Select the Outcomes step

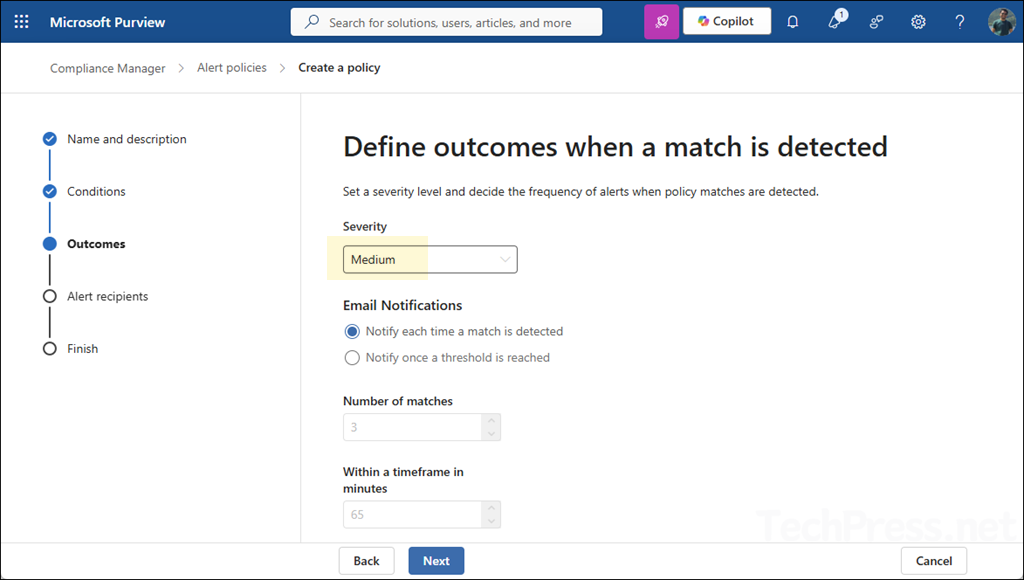(x=96, y=244)
